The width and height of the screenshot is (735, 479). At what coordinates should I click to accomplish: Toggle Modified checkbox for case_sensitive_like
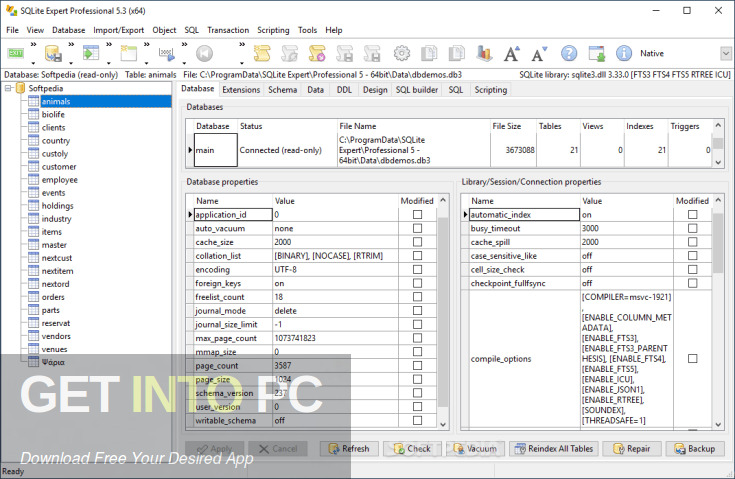[x=692, y=256]
